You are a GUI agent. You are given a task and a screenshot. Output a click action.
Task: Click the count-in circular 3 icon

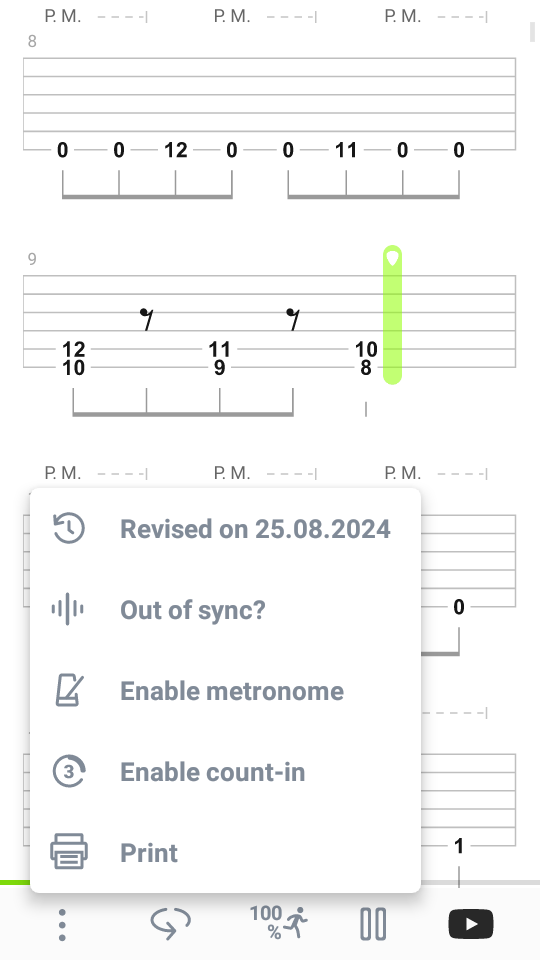(x=69, y=771)
